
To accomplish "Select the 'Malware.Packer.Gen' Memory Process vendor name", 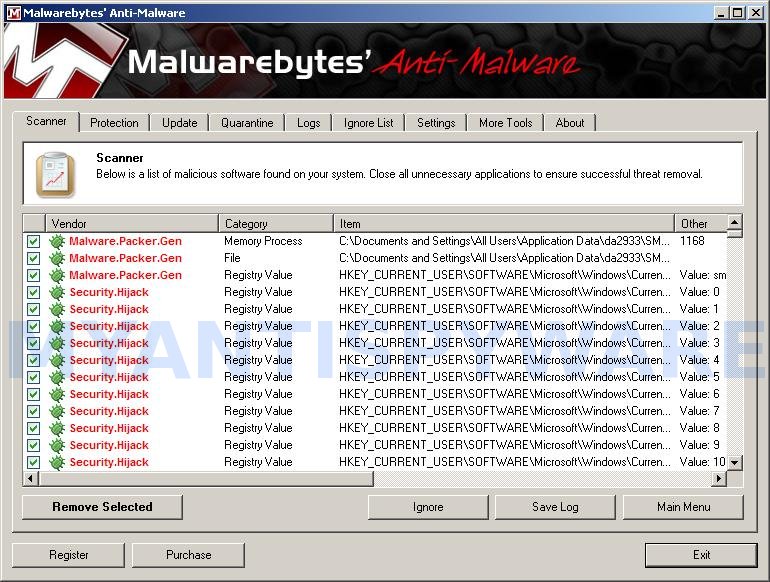I will [x=125, y=241].
